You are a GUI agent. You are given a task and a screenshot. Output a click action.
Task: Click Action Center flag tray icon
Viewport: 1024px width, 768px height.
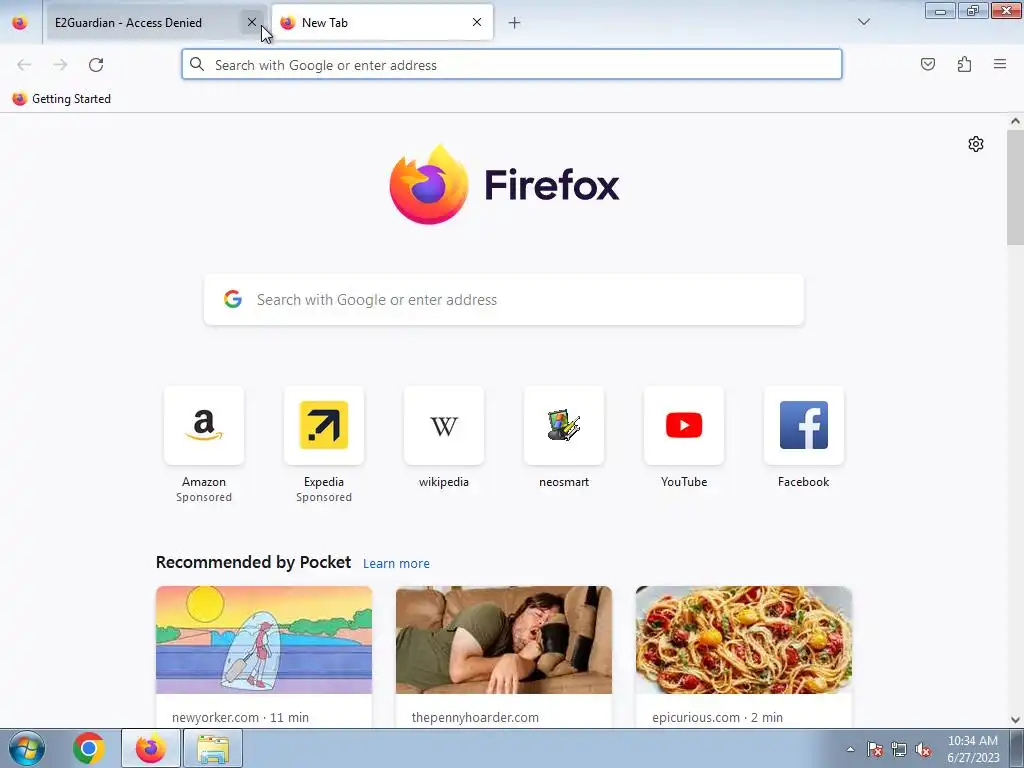875,749
